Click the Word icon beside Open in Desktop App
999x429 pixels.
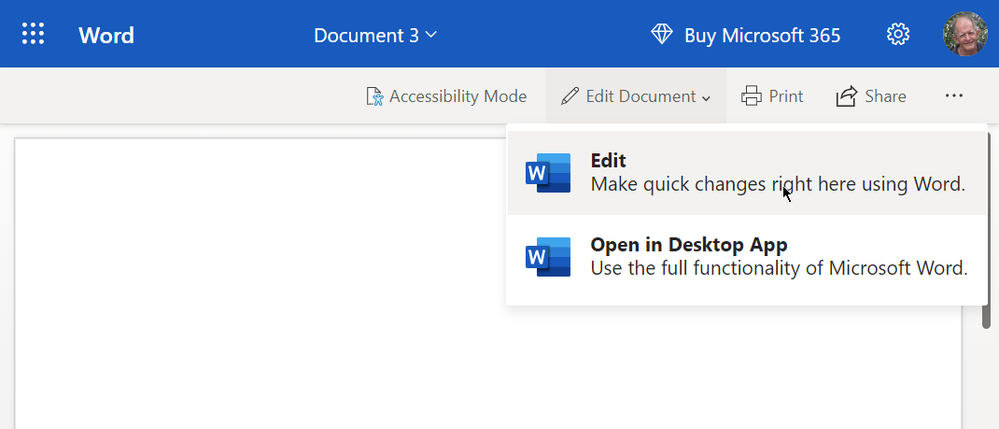(x=548, y=257)
